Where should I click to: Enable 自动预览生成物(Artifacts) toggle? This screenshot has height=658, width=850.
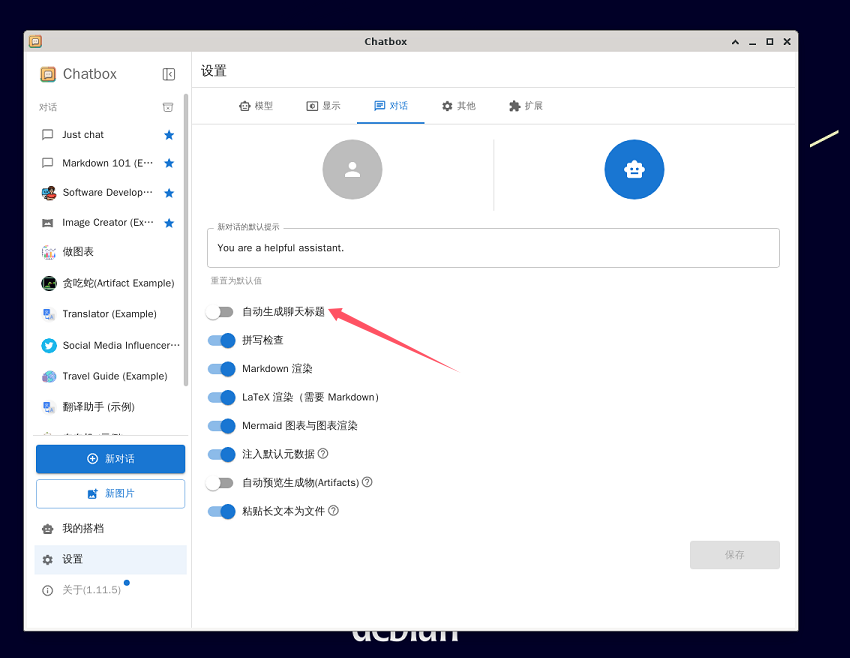tap(220, 483)
